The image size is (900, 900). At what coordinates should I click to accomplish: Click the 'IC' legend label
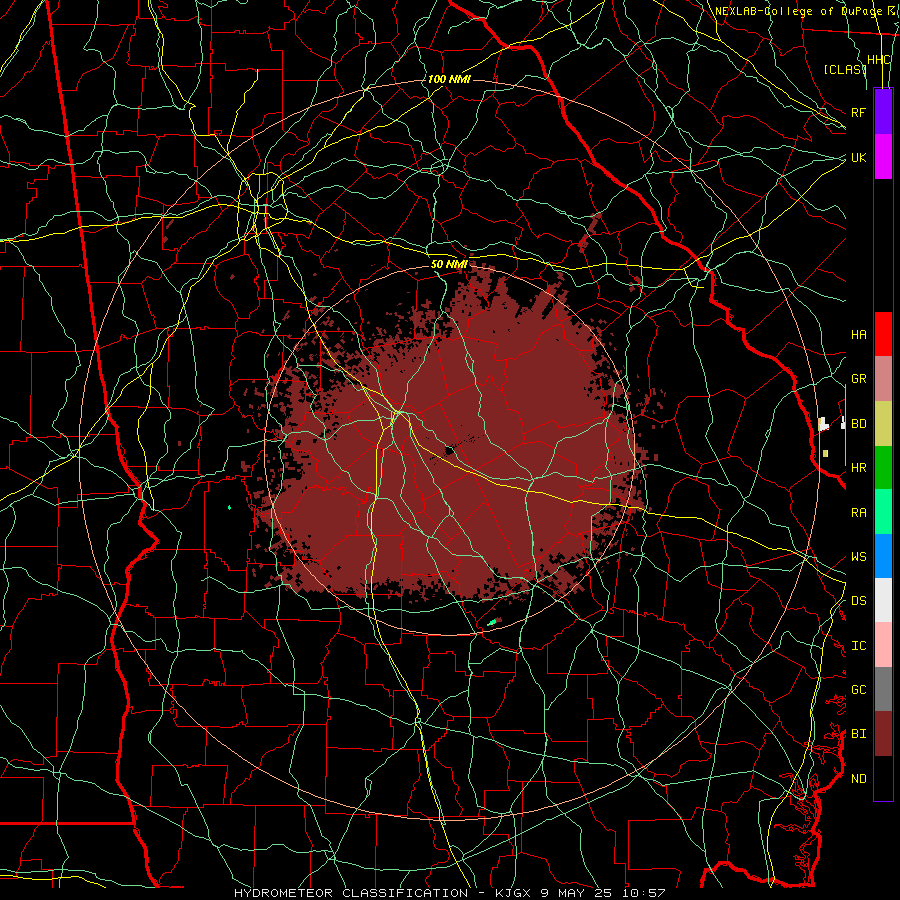coord(859,646)
